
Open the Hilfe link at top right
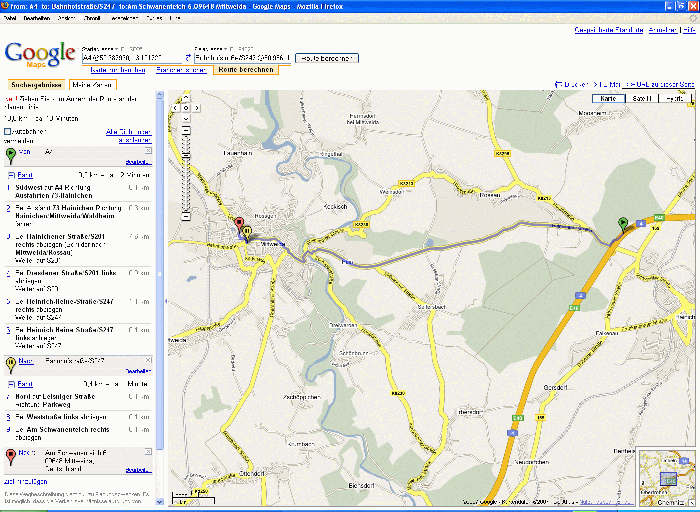pos(689,30)
